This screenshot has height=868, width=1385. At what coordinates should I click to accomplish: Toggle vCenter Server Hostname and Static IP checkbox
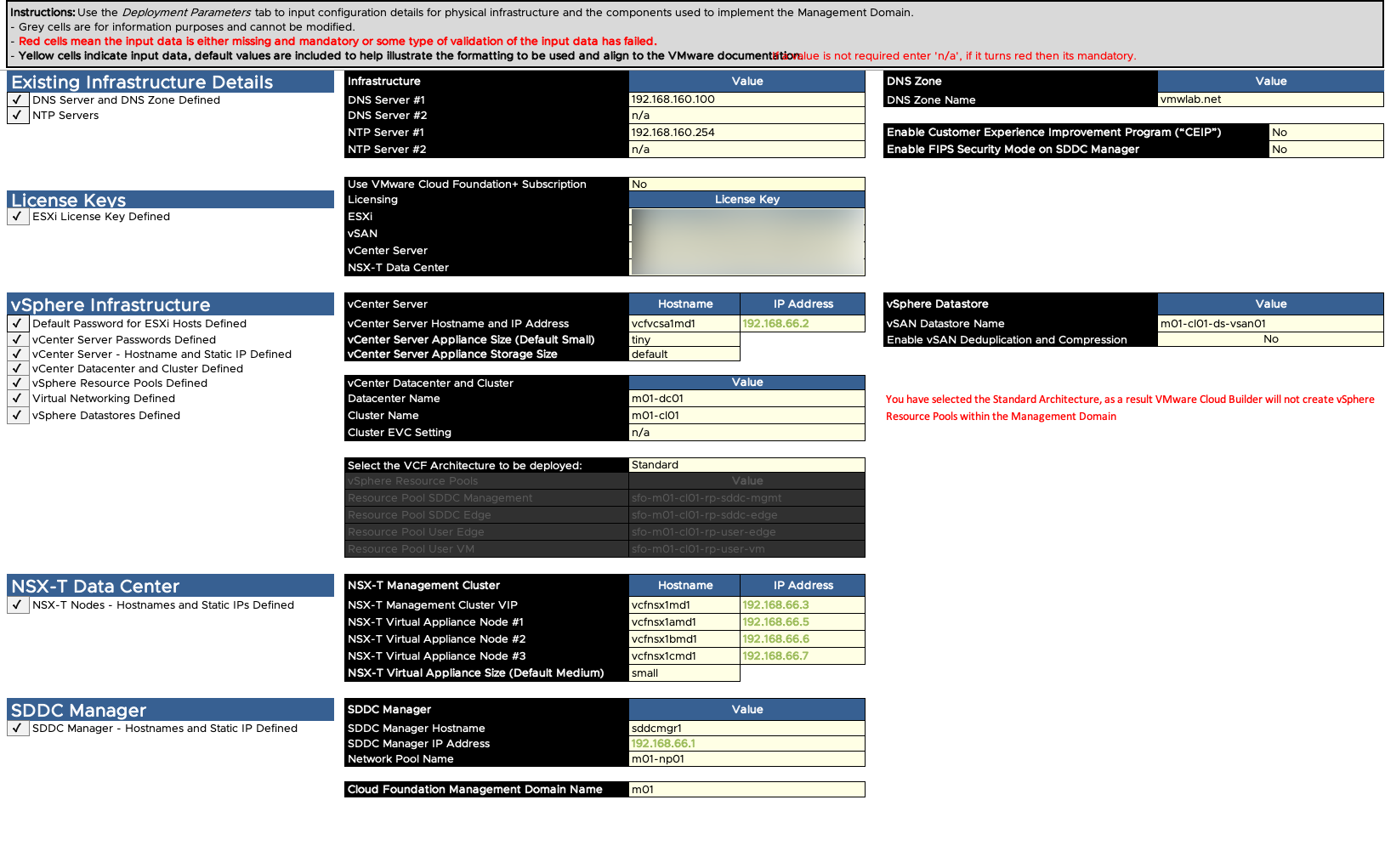18,355
